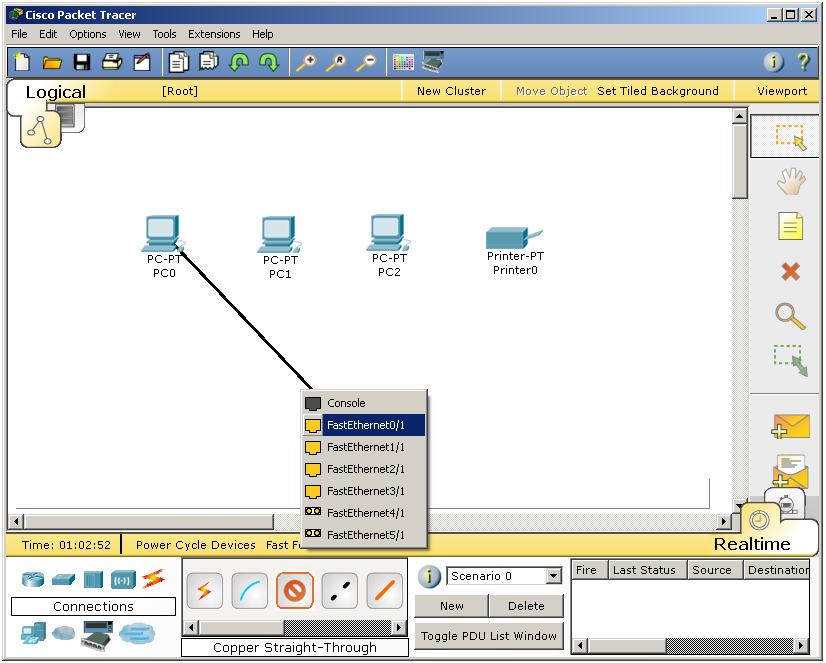Open the Edit menu
Viewport: 826px width, 663px height.
coord(48,34)
